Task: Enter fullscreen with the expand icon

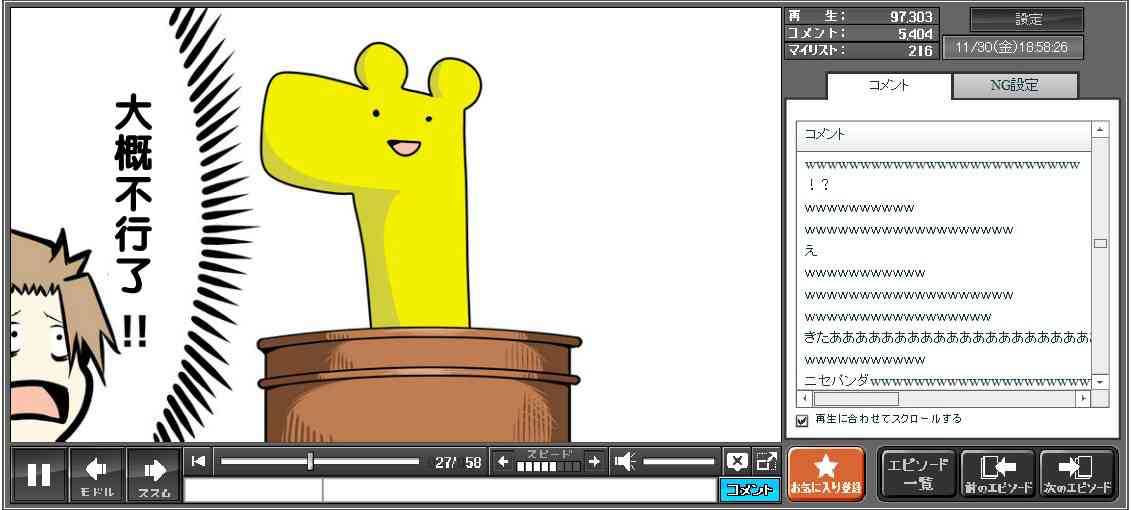Action: click(766, 461)
